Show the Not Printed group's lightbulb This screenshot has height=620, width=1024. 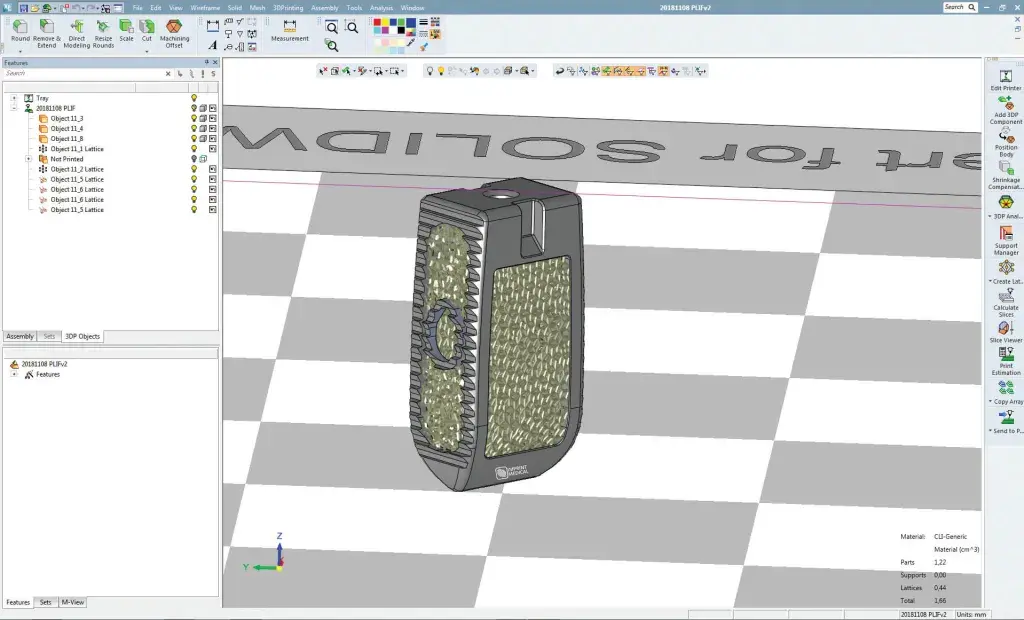tap(192, 159)
